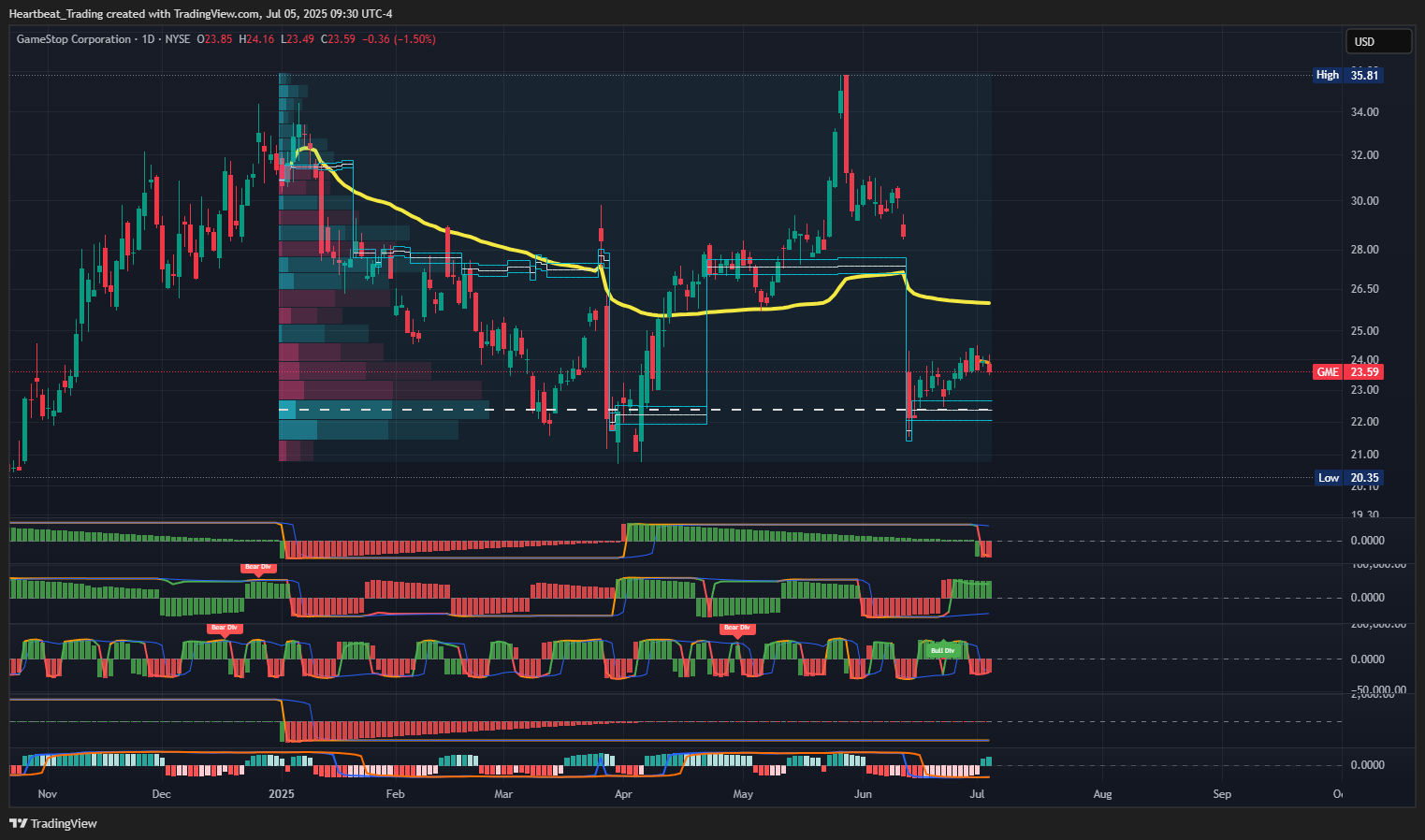This screenshot has width=1425, height=840.
Task: Select the Low 20.35 price label
Action: 1348,478
